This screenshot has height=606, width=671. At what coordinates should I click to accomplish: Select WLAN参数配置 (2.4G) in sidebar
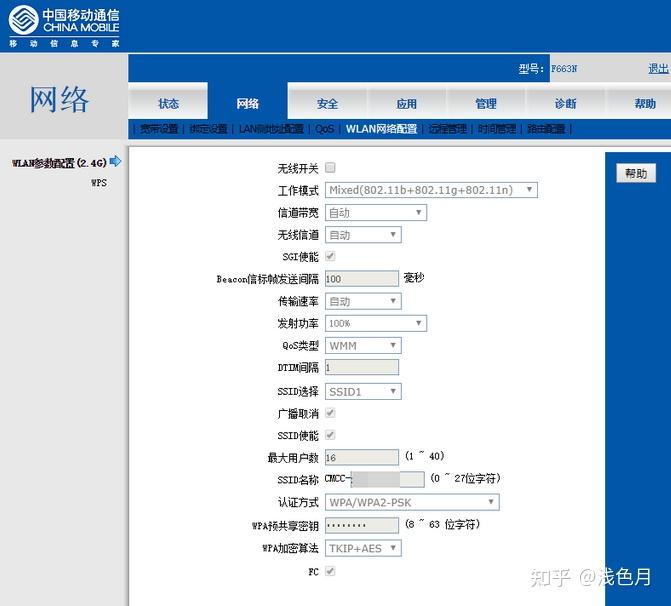click(59, 163)
